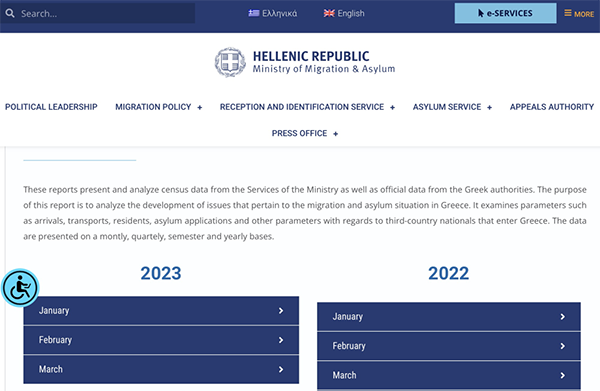600x391 pixels.
Task: Expand Asylum Service plus sign
Action: point(489,108)
